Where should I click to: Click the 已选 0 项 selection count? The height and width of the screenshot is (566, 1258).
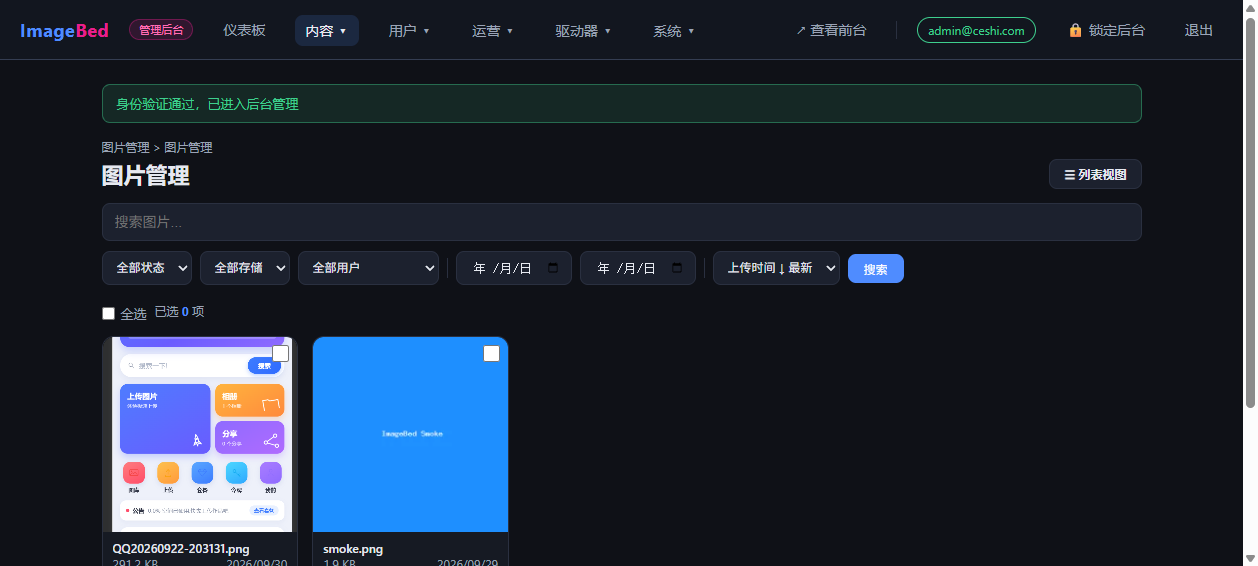(180, 312)
